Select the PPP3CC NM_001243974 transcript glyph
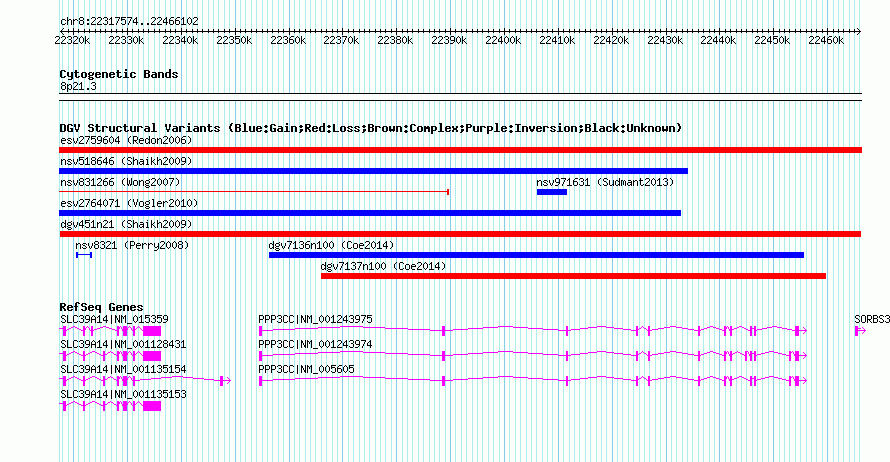This screenshot has width=890, height=462. 532,356
